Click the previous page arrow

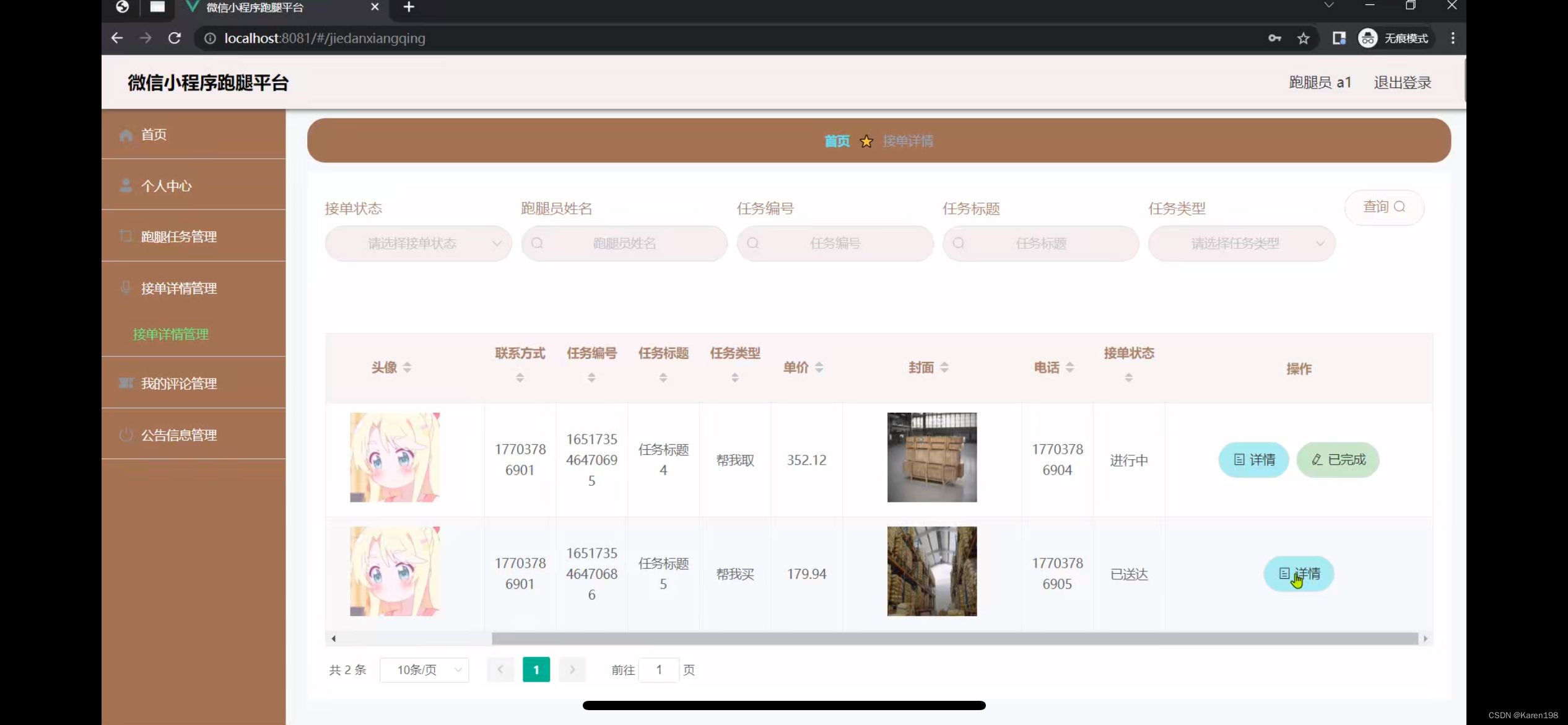(500, 670)
